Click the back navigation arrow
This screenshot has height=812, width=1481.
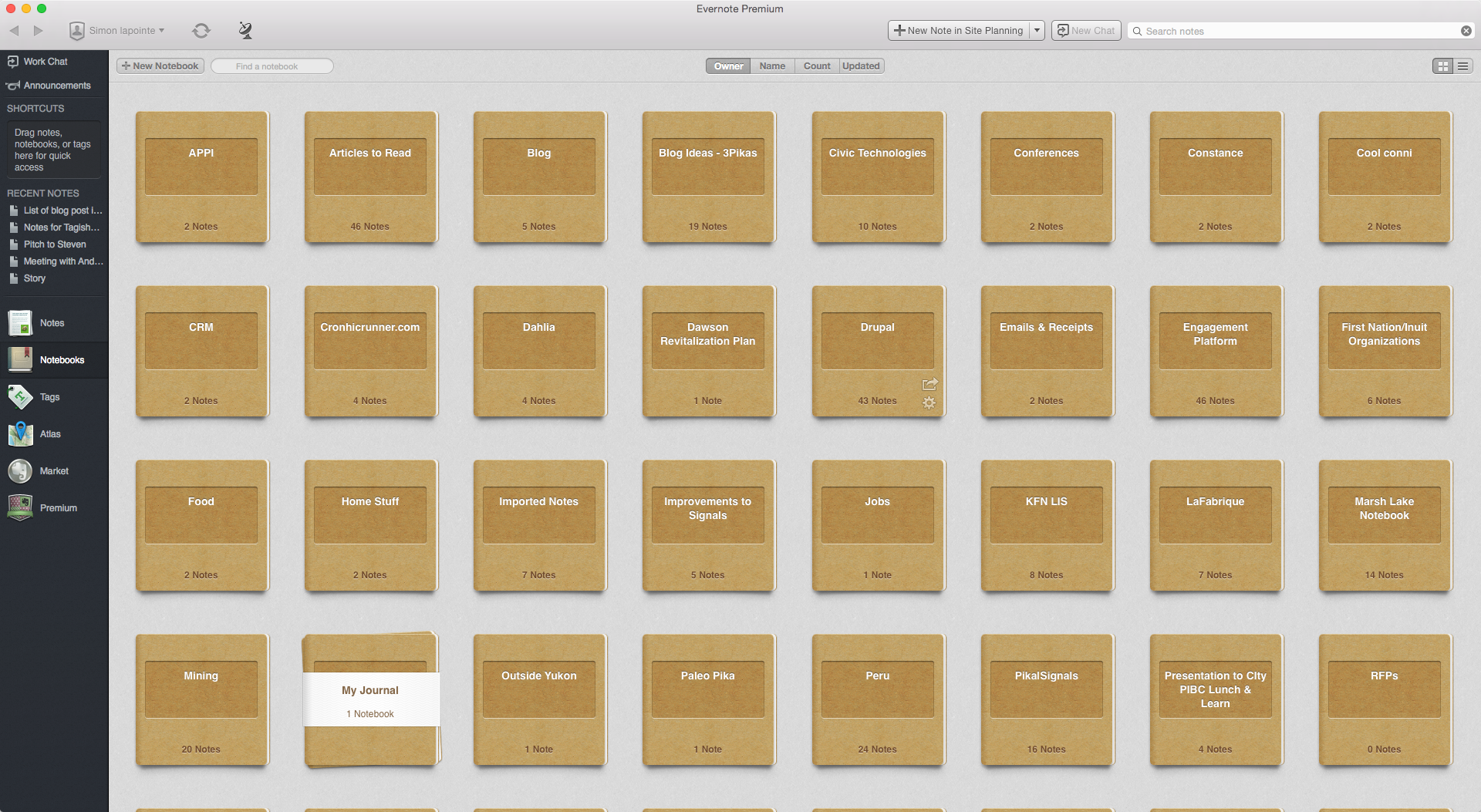[x=14, y=31]
